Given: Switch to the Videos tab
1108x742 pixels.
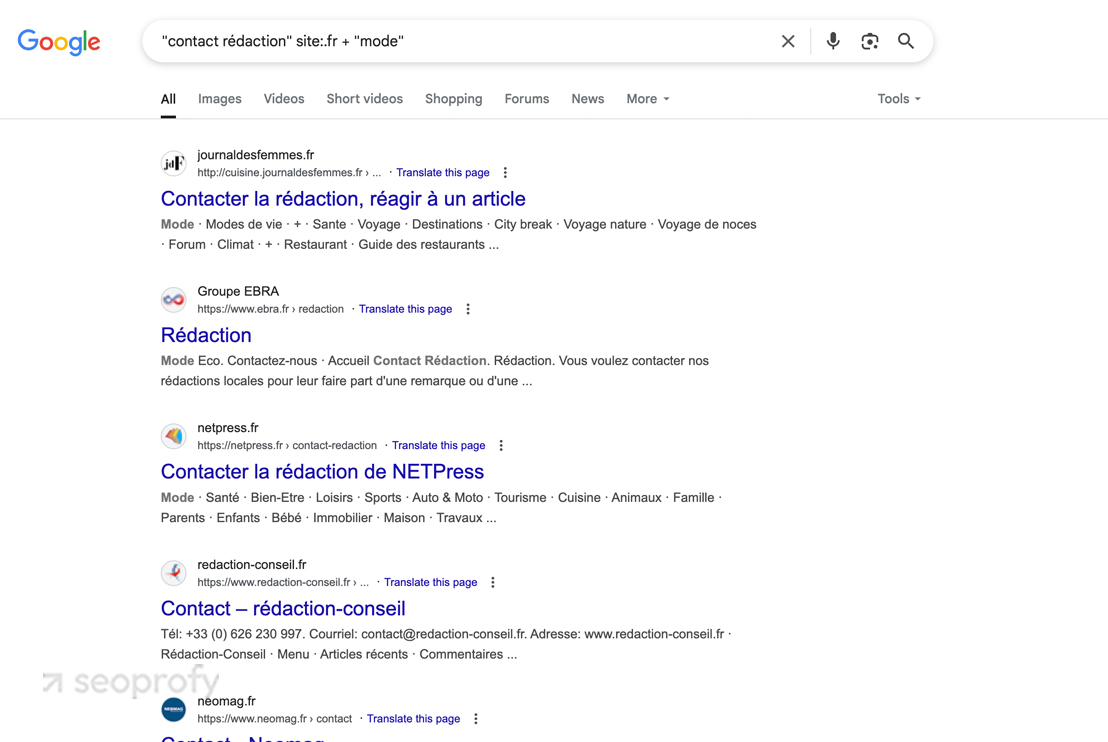Looking at the screenshot, I should tap(284, 99).
